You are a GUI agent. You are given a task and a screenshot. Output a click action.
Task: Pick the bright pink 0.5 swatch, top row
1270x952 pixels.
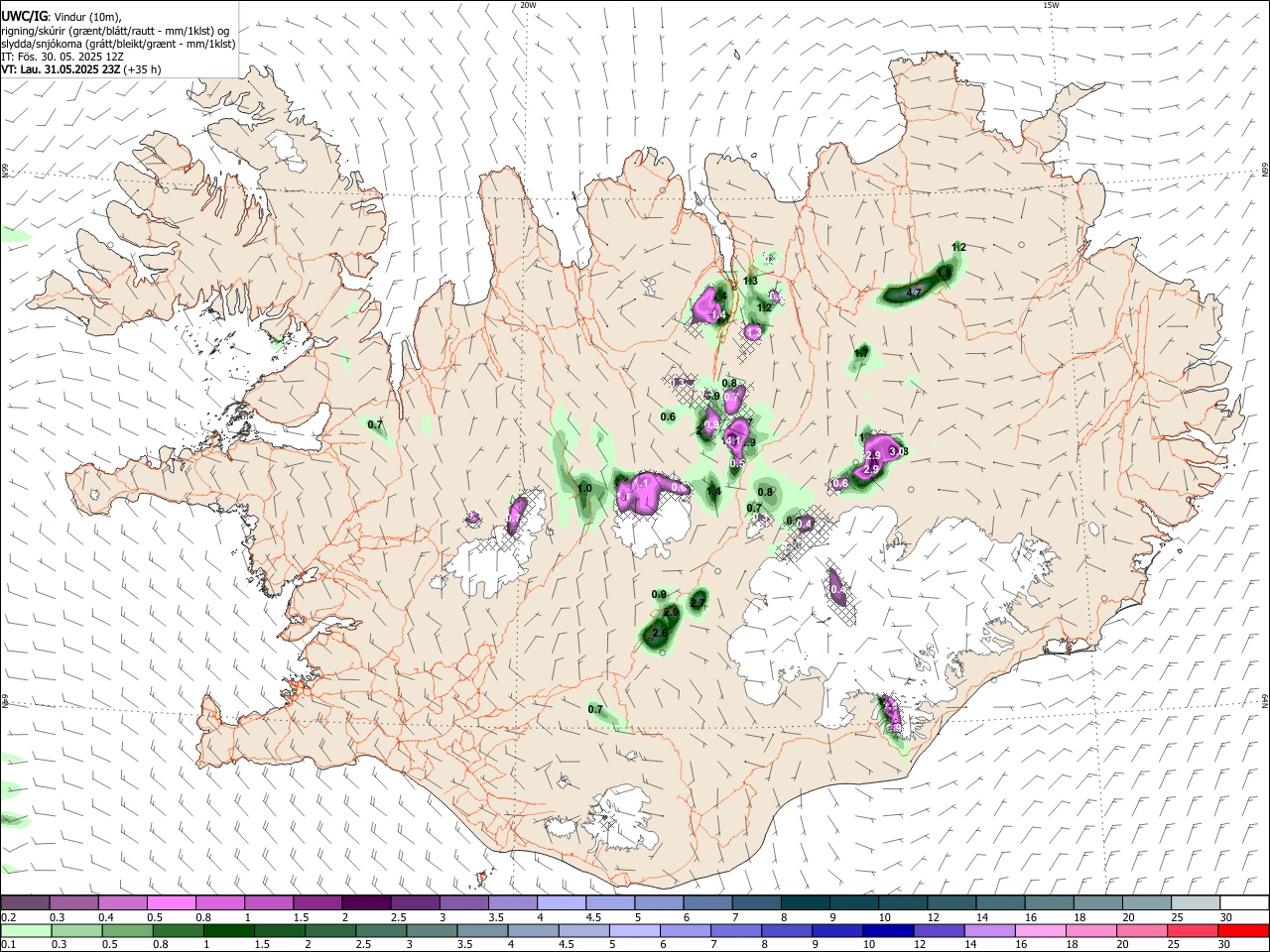171,902
